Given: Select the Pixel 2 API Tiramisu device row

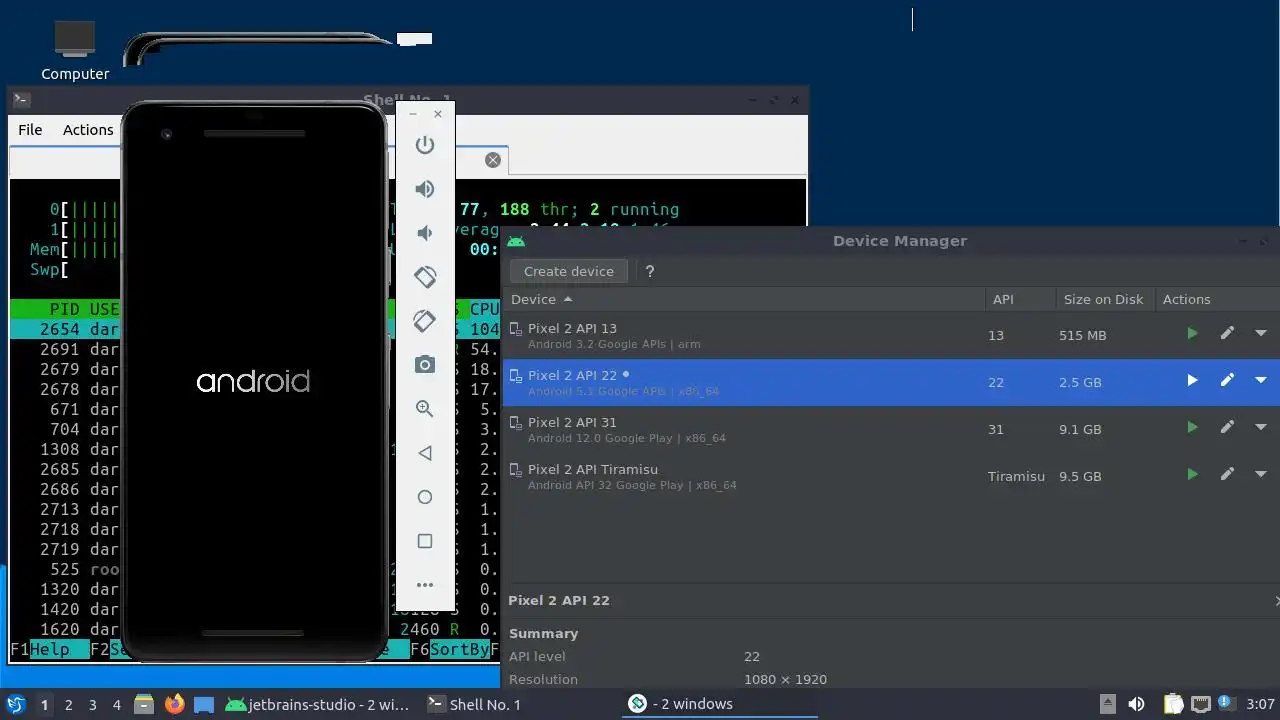Looking at the screenshot, I should click(891, 476).
